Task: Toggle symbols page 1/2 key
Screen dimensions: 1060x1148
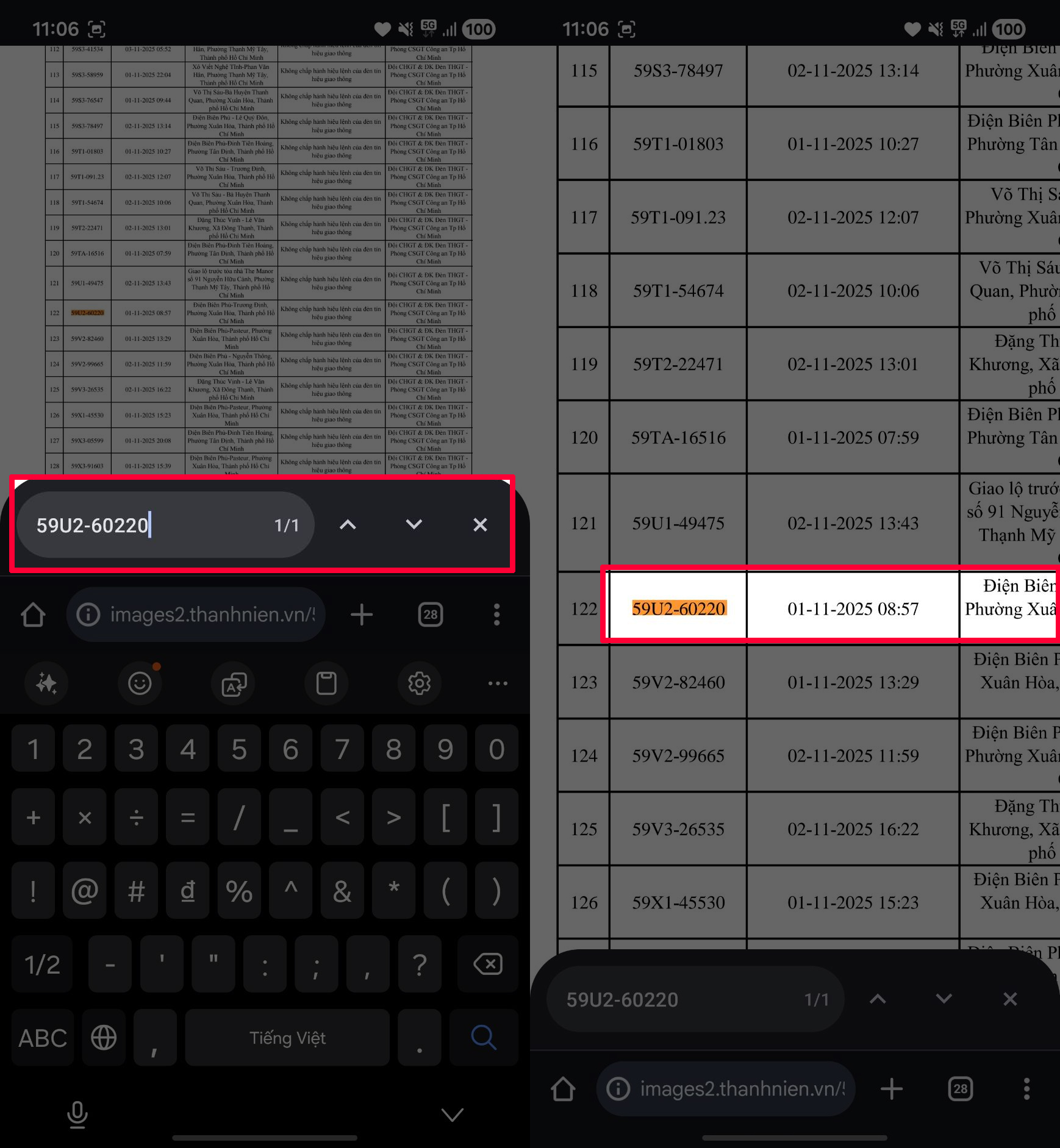Action: tap(43, 964)
